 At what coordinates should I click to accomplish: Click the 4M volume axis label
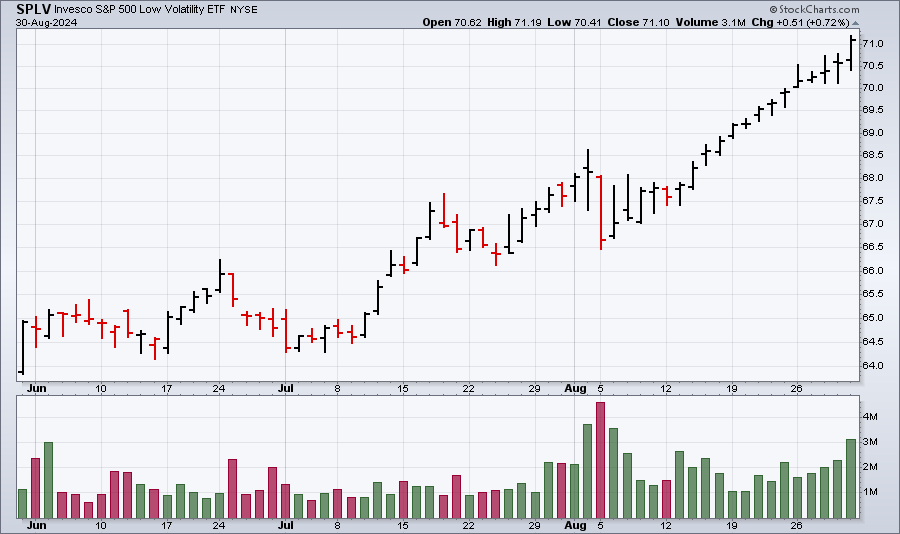870,417
